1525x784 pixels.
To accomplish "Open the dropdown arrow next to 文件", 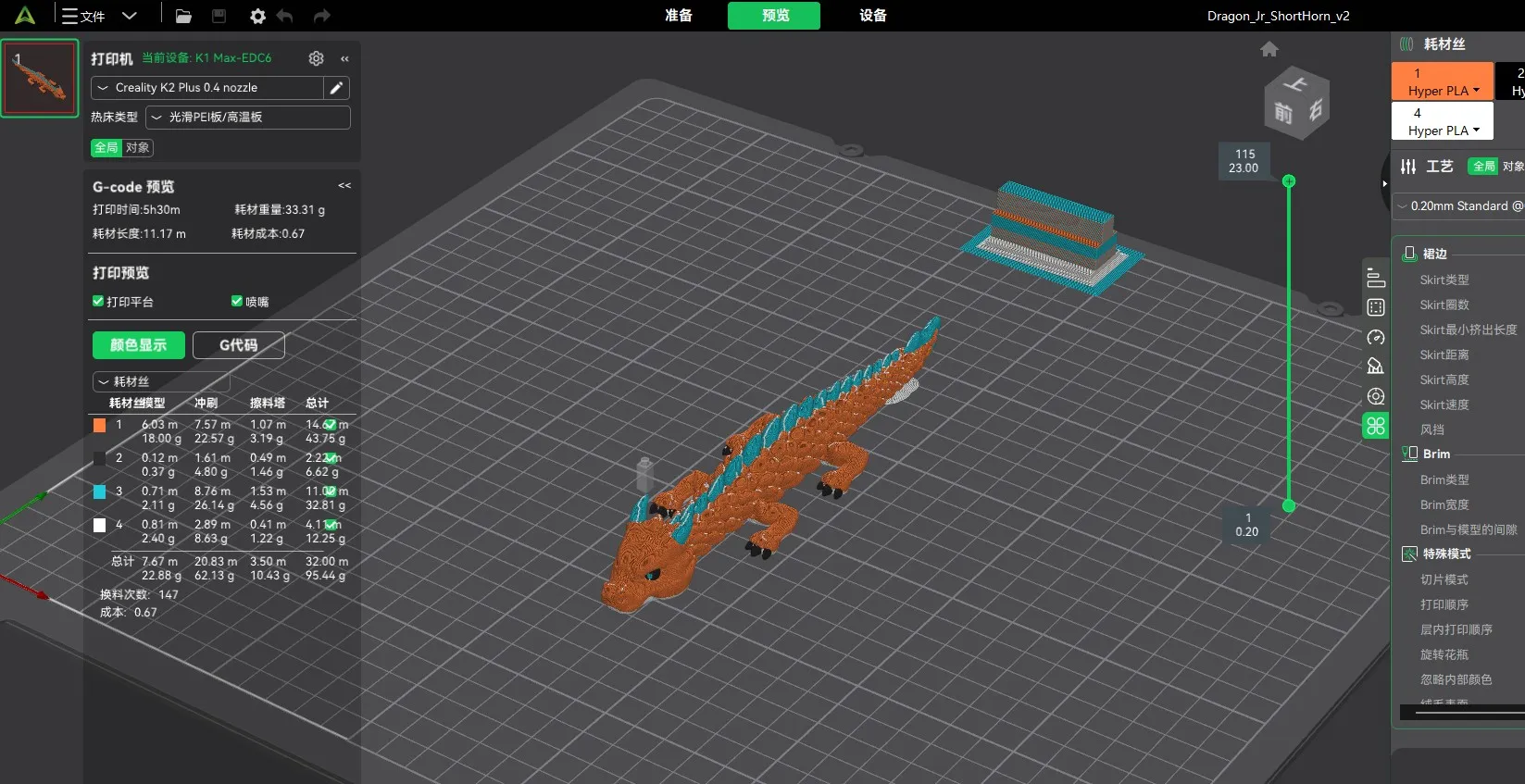I will (x=130, y=16).
